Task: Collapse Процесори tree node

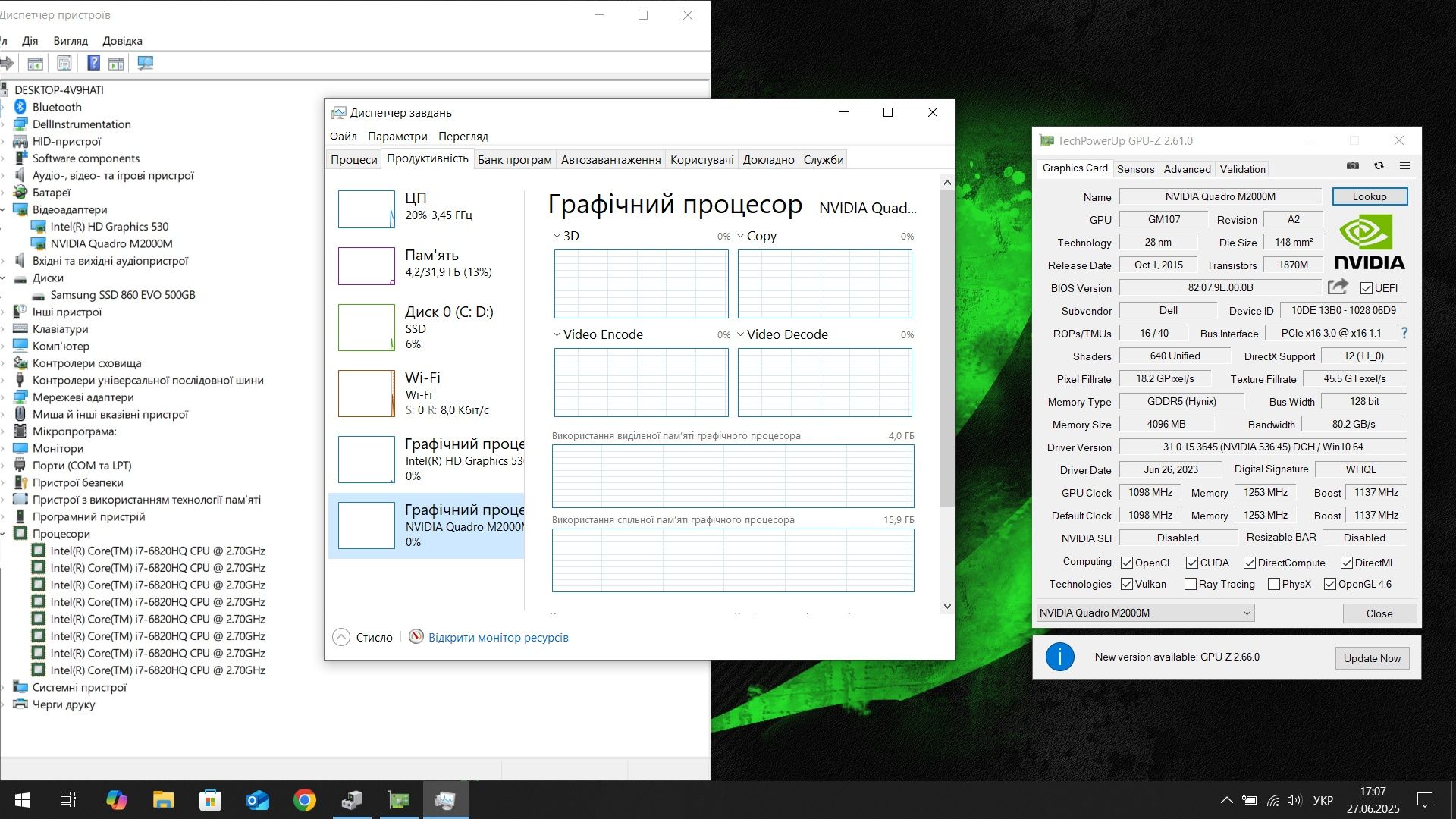Action: point(3,534)
